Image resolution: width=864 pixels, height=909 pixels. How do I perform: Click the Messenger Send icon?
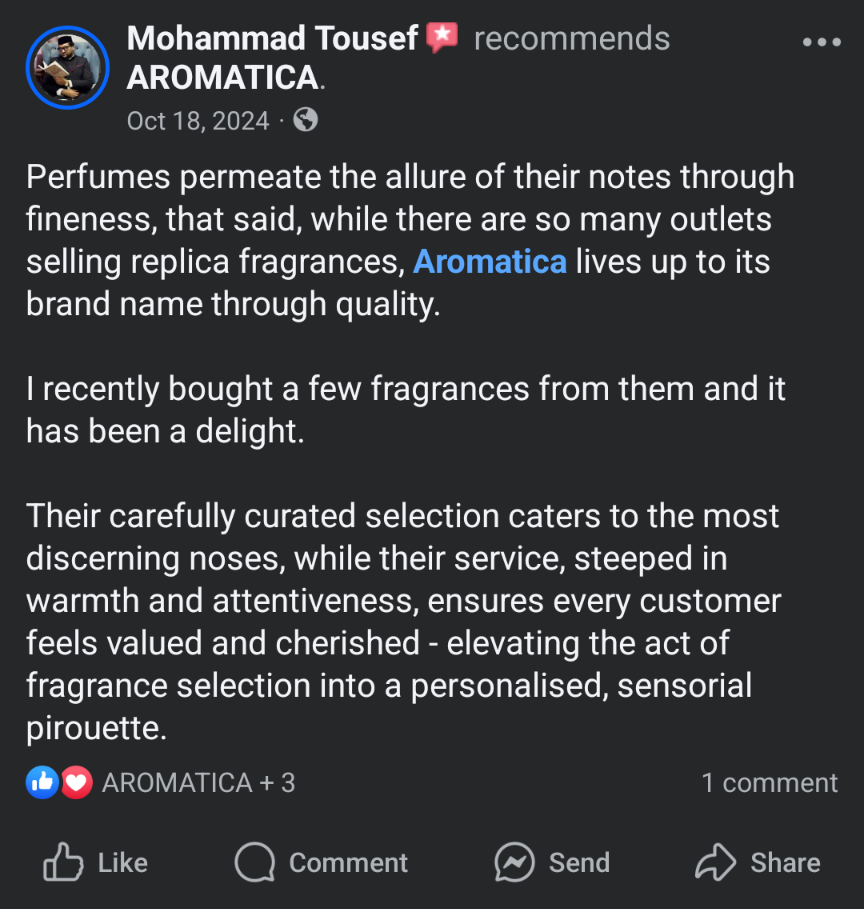pos(514,862)
